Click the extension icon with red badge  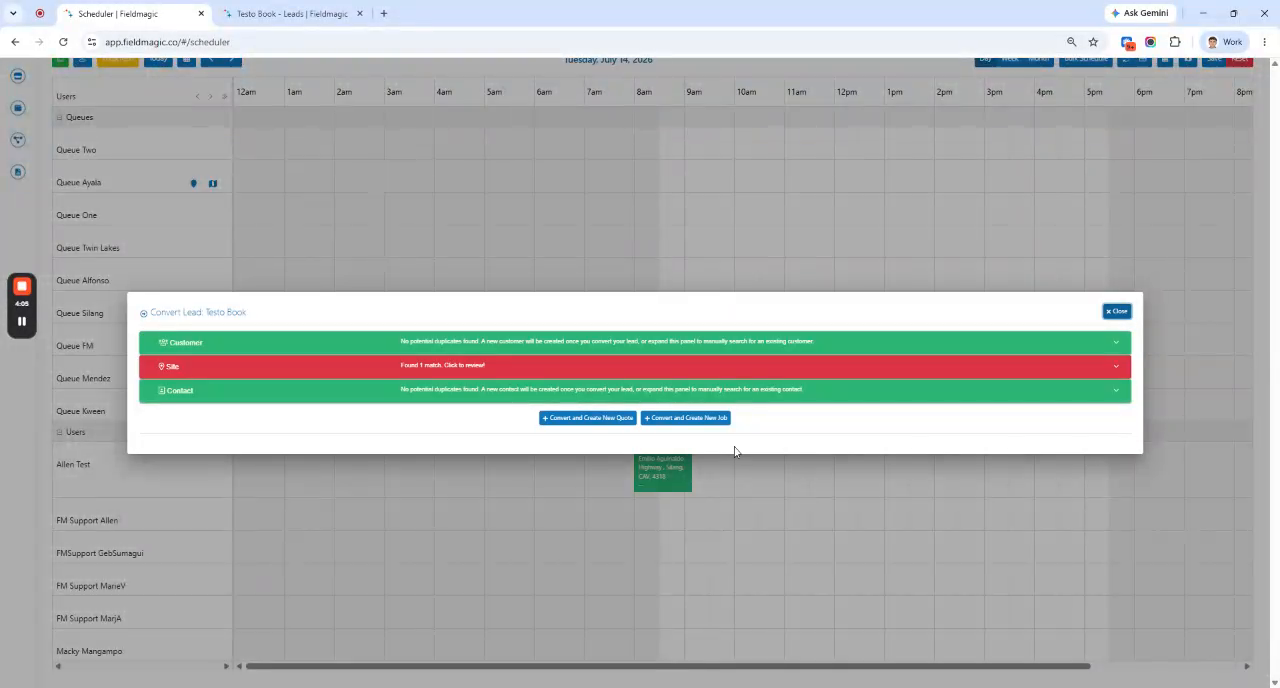(x=1127, y=42)
